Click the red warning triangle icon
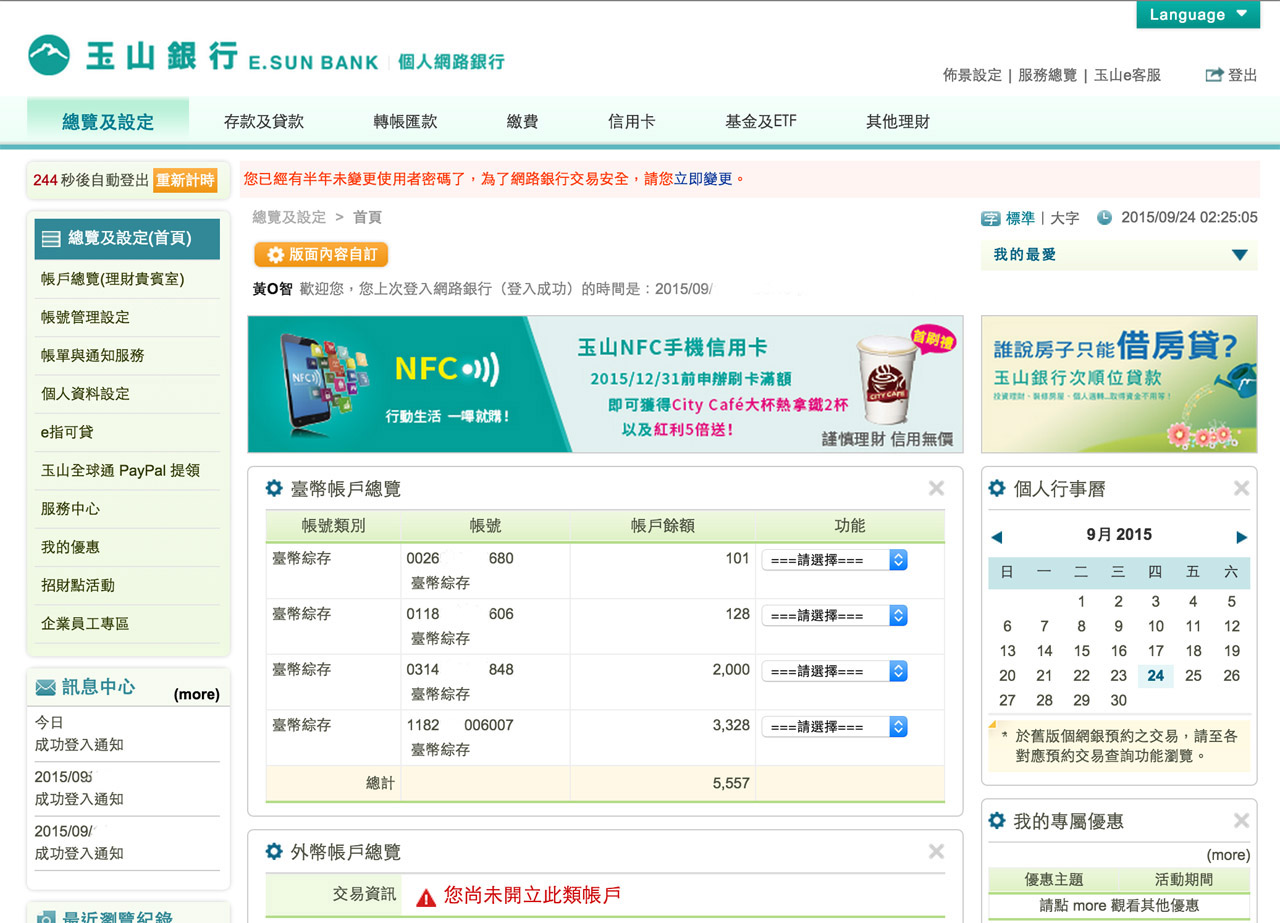The width and height of the screenshot is (1280, 923). coord(426,897)
